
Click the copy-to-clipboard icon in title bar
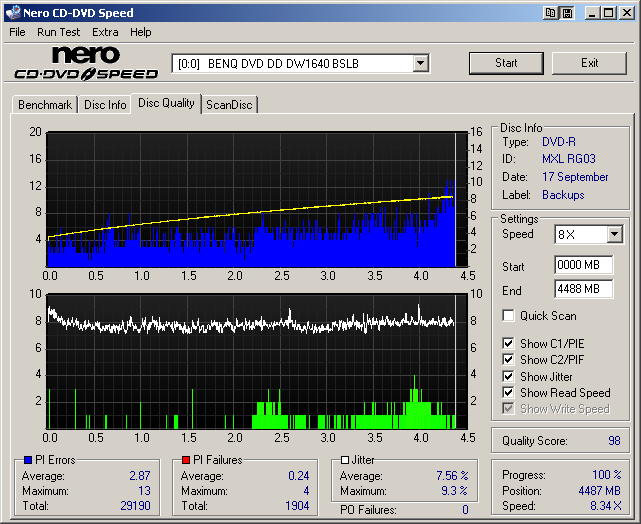point(551,13)
